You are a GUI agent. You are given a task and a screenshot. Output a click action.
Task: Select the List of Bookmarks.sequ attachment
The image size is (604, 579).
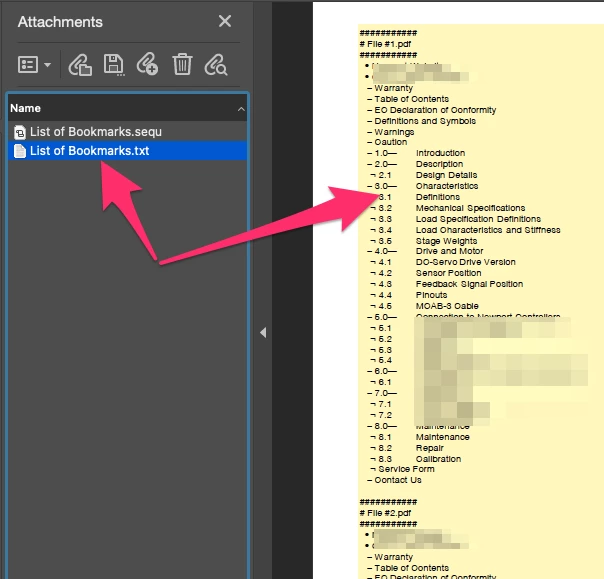coord(127,132)
